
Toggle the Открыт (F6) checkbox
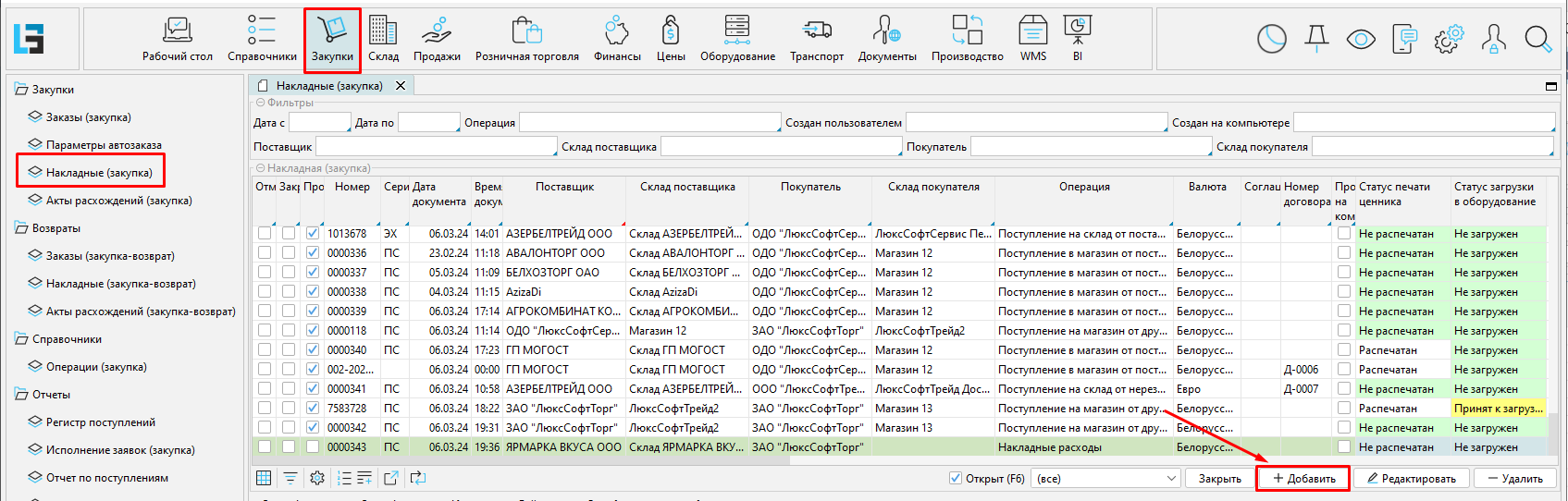point(956,479)
